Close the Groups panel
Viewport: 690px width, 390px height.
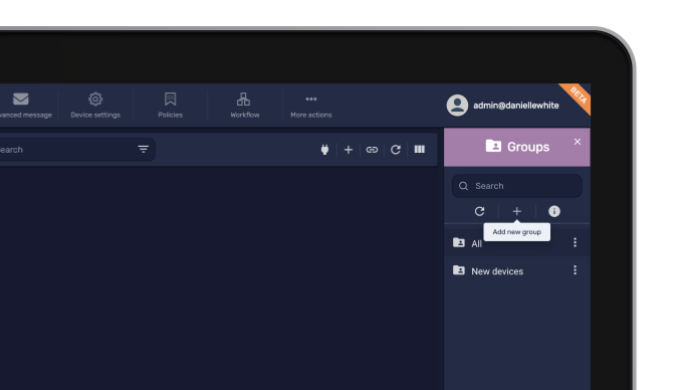[x=577, y=142]
